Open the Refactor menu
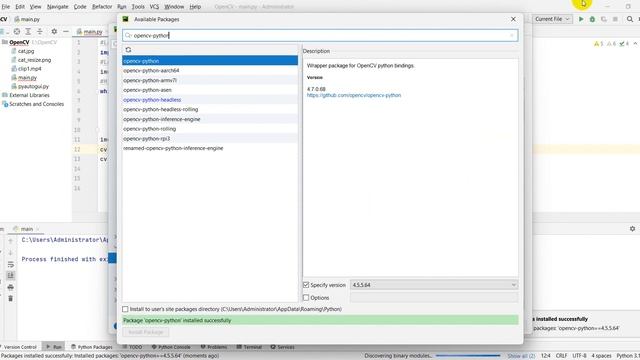Image resolution: width=640 pixels, height=360 pixels. (102, 7)
